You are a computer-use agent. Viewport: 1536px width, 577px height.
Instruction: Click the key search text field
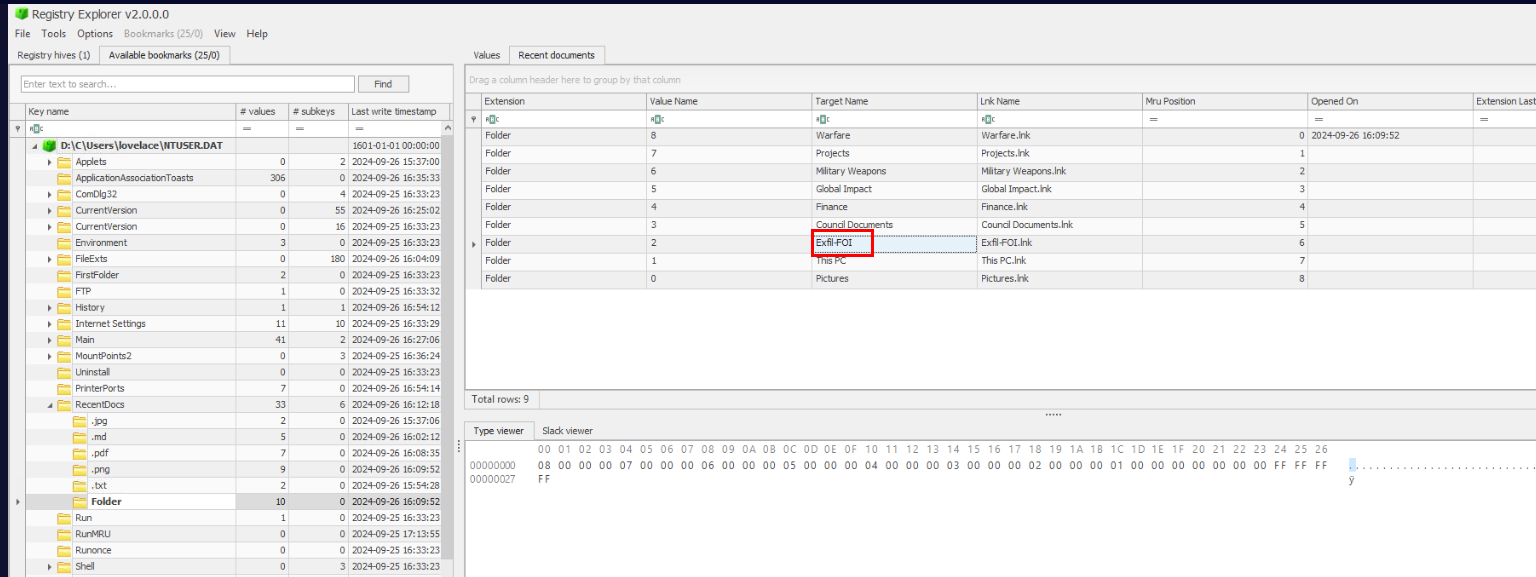click(x=187, y=84)
